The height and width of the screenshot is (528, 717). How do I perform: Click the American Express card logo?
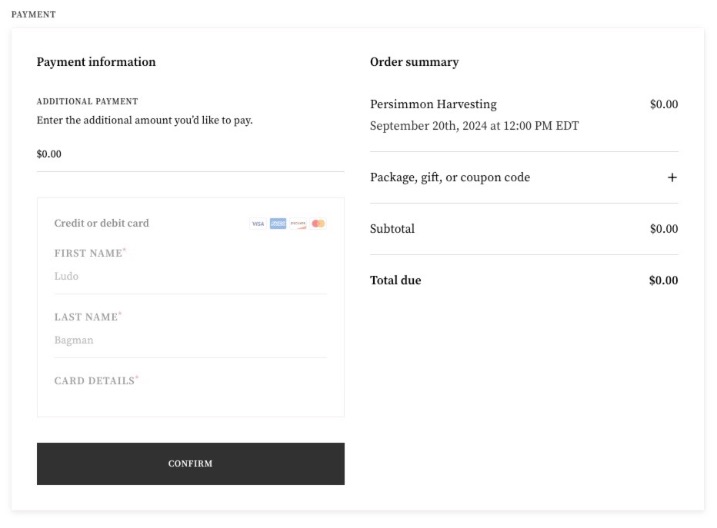pos(278,224)
